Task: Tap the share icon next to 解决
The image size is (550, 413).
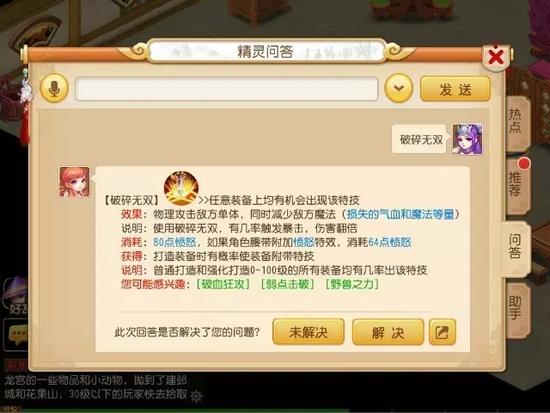Action: 442,332
